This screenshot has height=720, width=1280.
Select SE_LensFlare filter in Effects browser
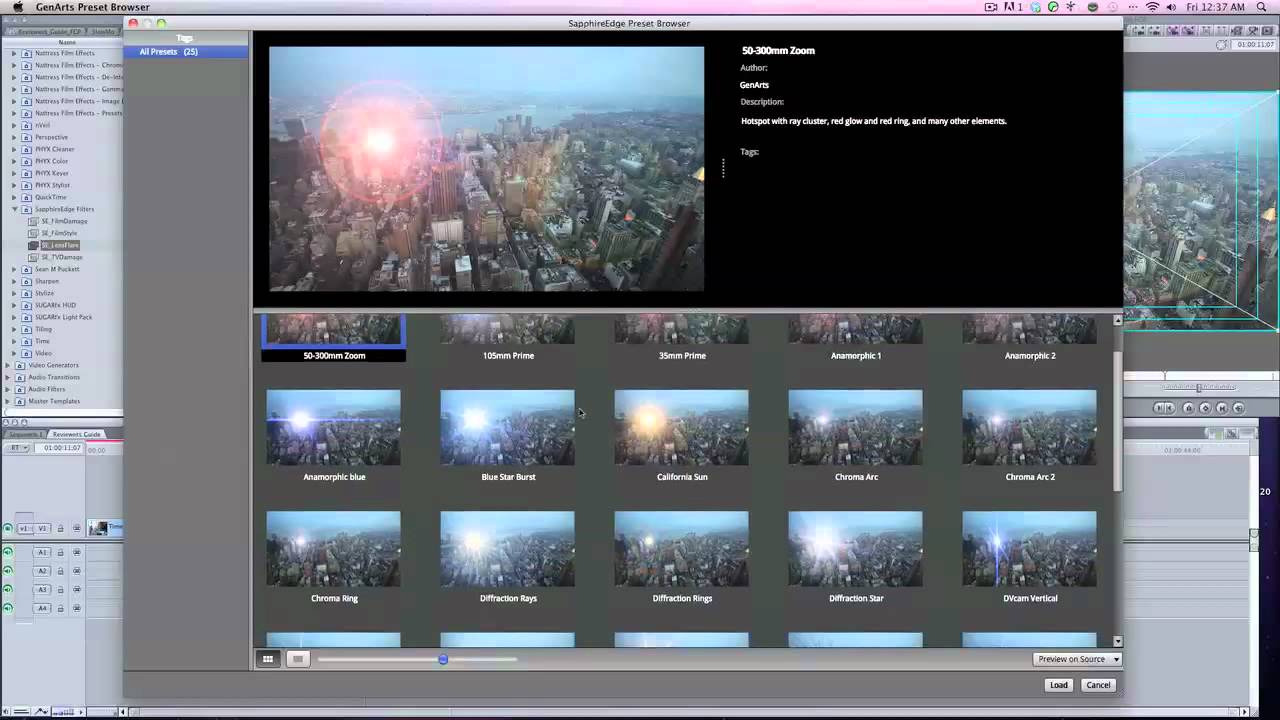[x=60, y=245]
